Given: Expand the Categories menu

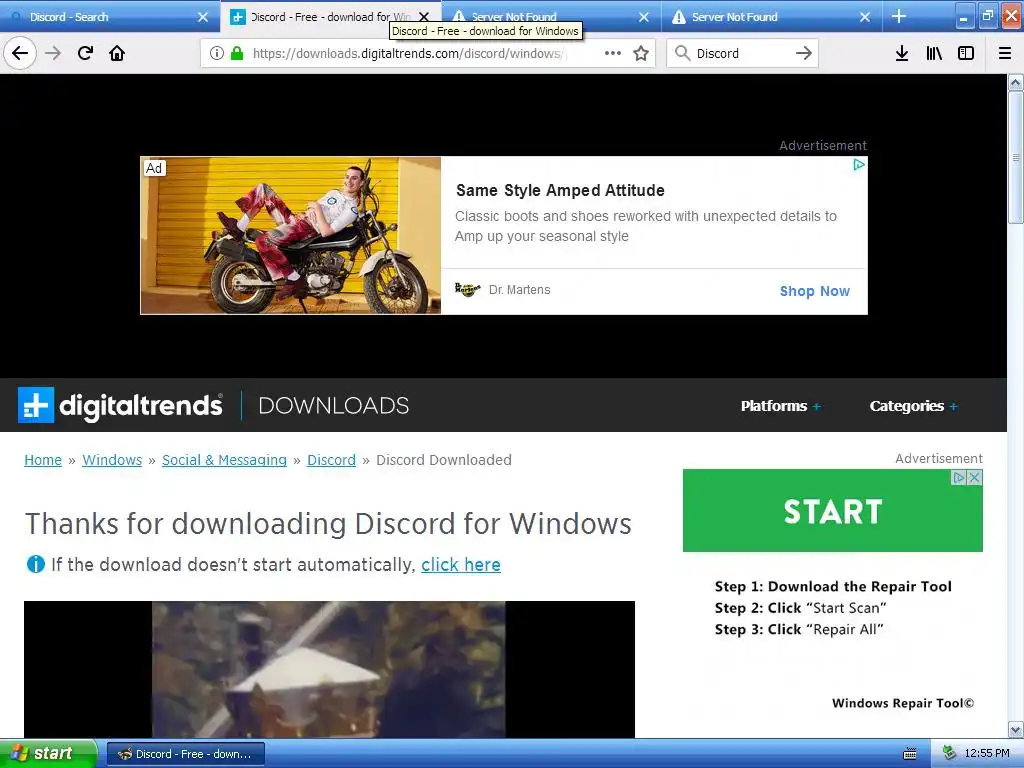Looking at the screenshot, I should click(x=914, y=406).
